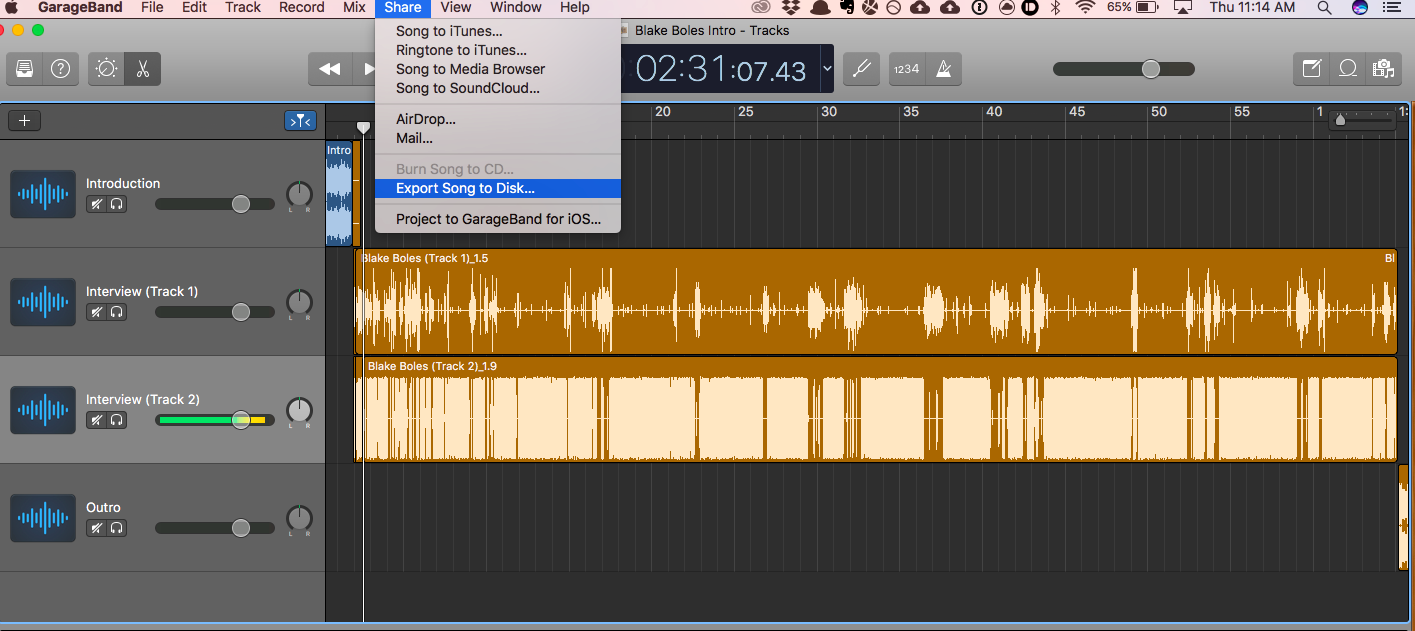The height and width of the screenshot is (631, 1415).
Task: Add a new track with plus button
Action: click(x=25, y=121)
